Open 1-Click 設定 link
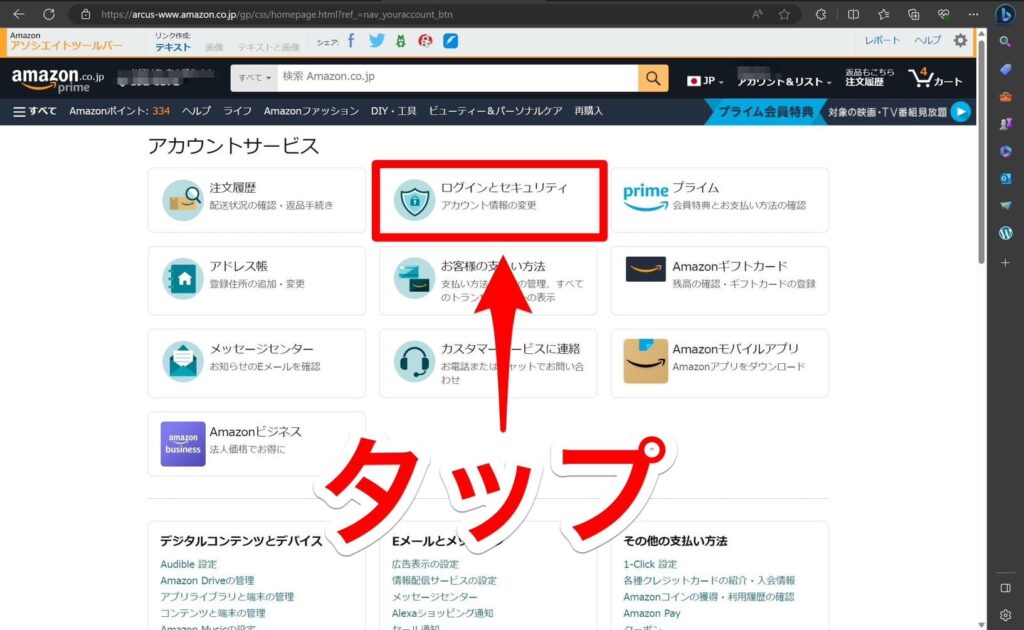 point(650,564)
